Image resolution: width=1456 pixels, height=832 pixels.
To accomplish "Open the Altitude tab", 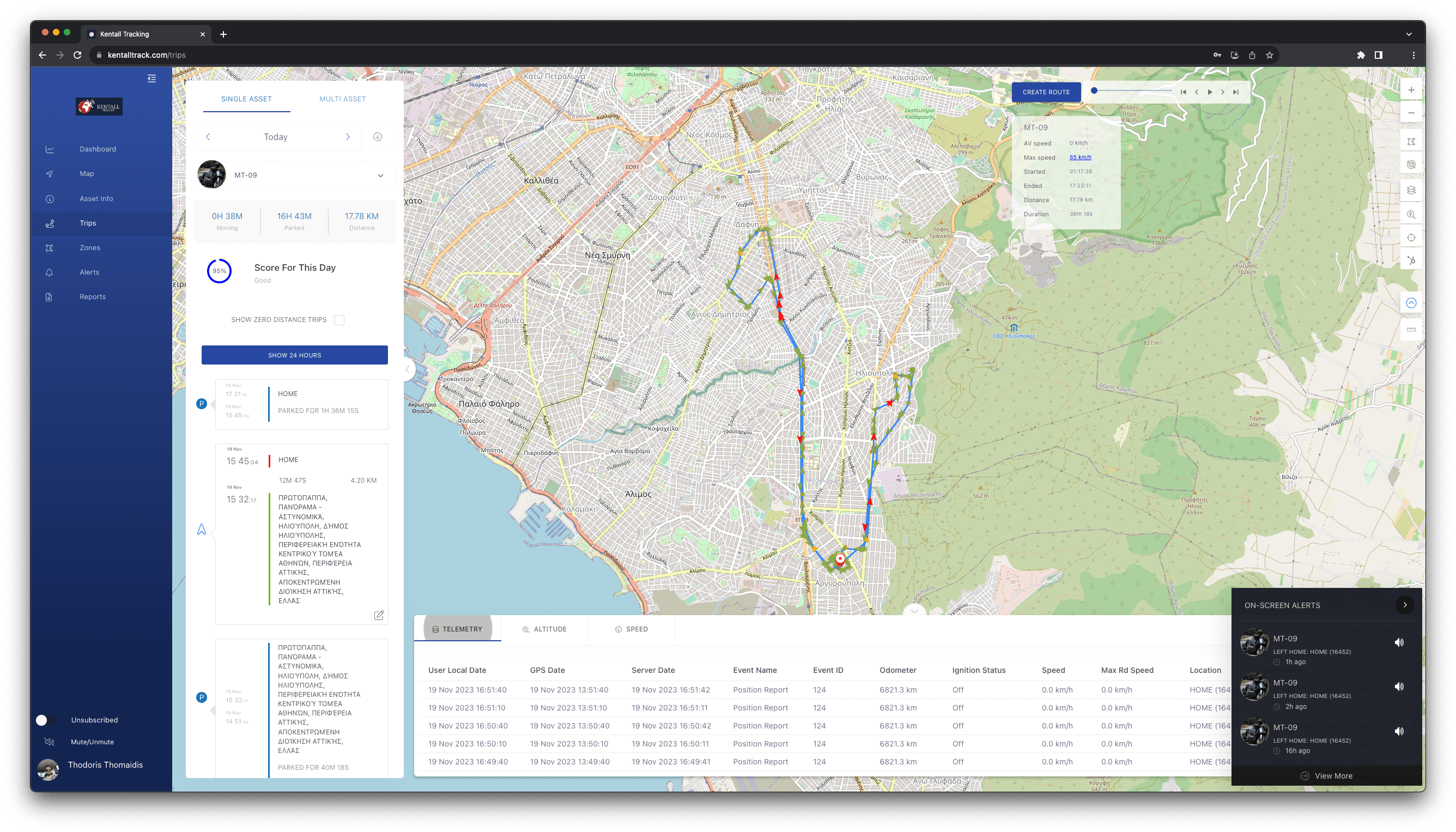I will tap(544, 629).
